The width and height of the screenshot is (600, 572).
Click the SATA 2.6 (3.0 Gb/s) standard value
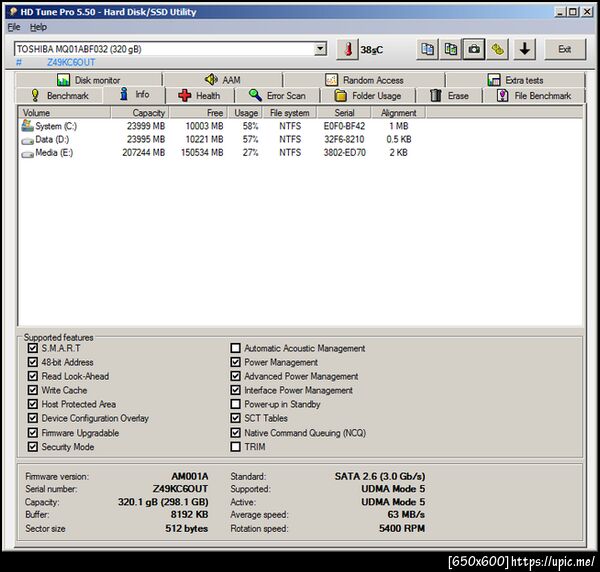[x=380, y=476]
